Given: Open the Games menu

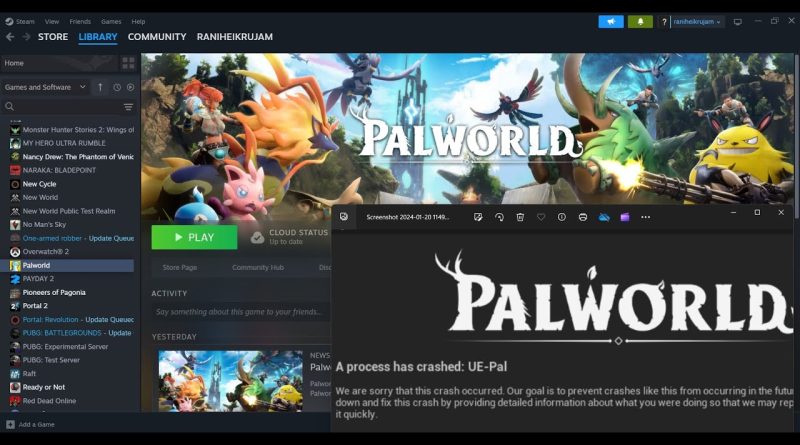Looking at the screenshot, I should click(x=111, y=21).
